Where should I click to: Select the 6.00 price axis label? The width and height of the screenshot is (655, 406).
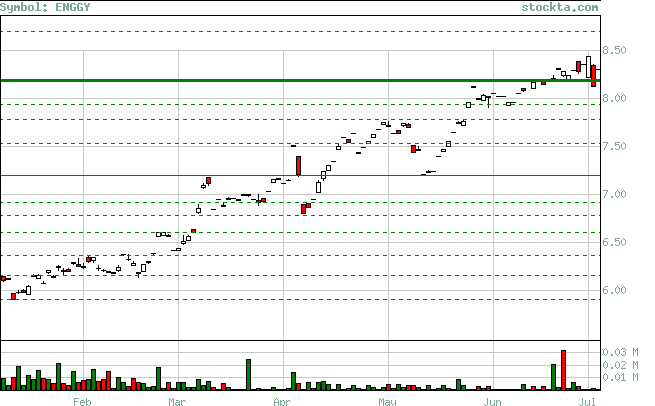614,290
